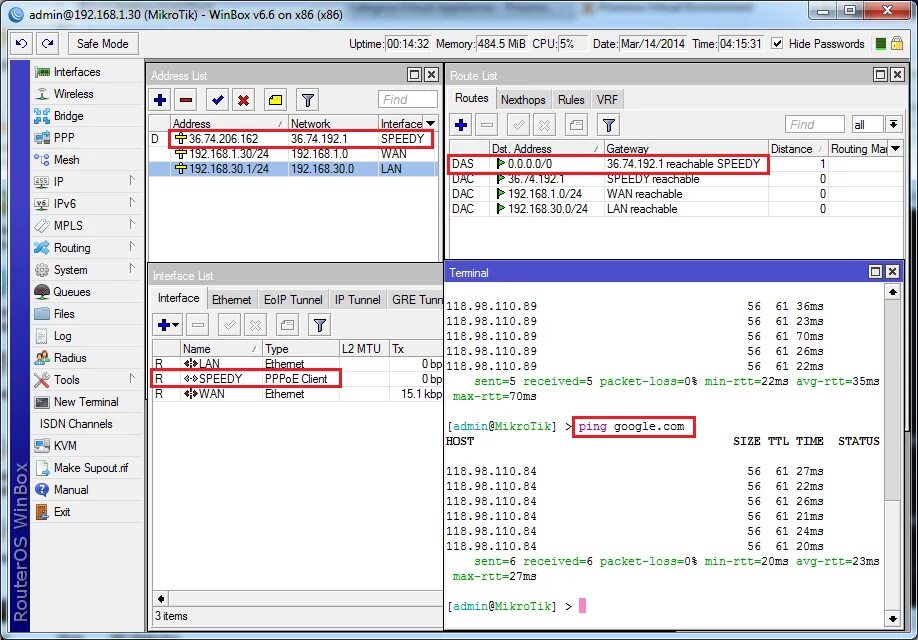Select address 192.168.1.30/24 row
The image size is (918, 640).
pos(293,154)
